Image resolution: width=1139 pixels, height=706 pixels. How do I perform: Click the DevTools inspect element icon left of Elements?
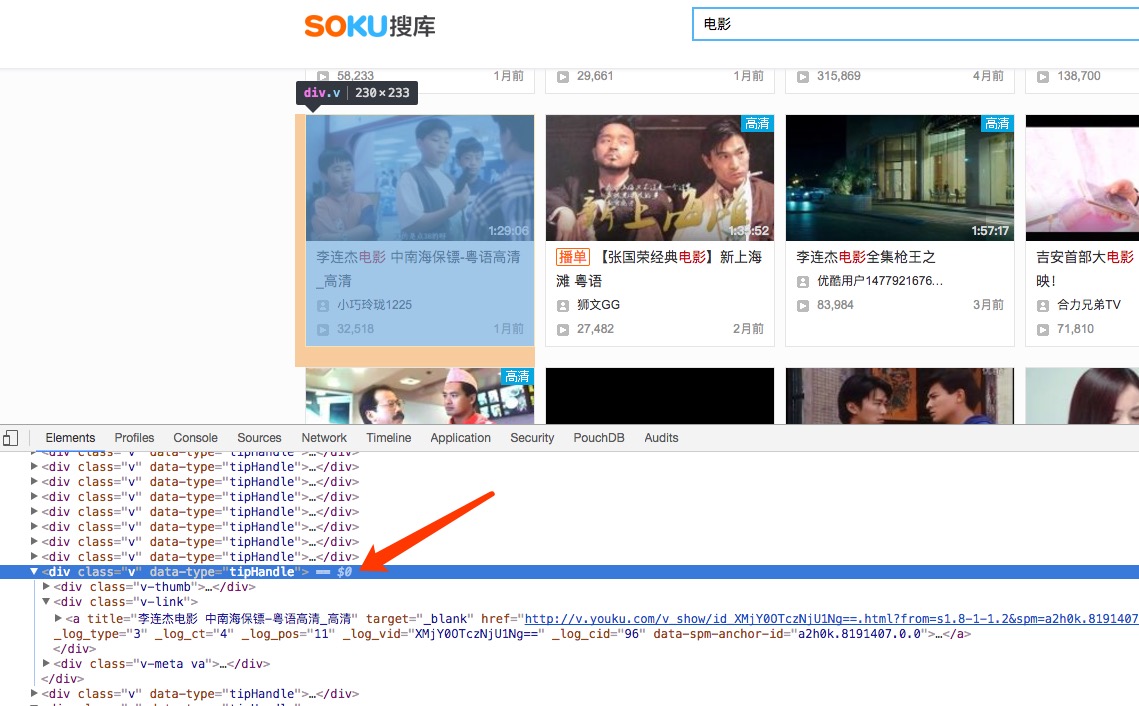(x=11, y=438)
